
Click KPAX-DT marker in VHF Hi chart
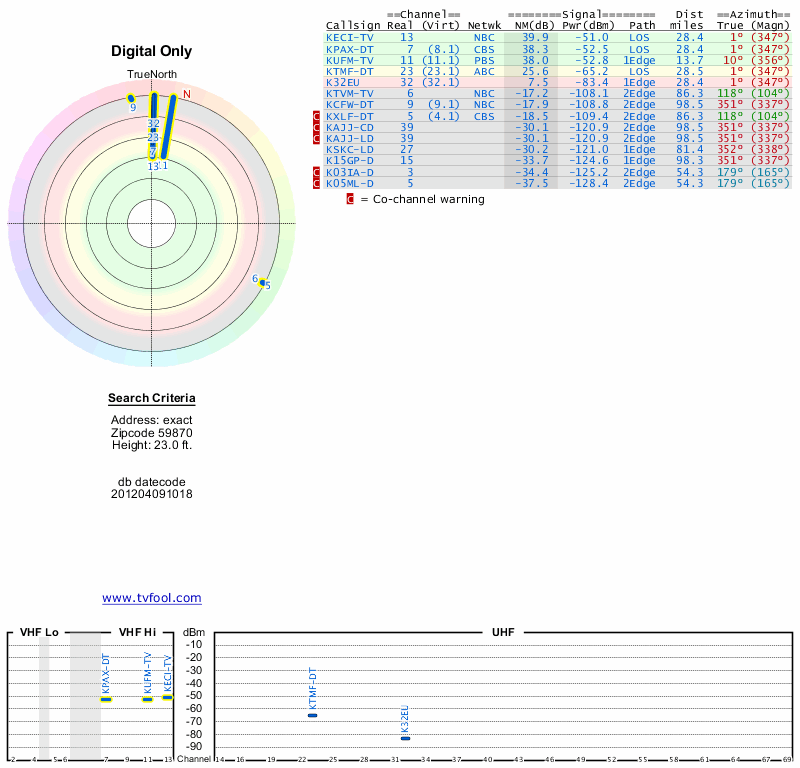pos(106,698)
